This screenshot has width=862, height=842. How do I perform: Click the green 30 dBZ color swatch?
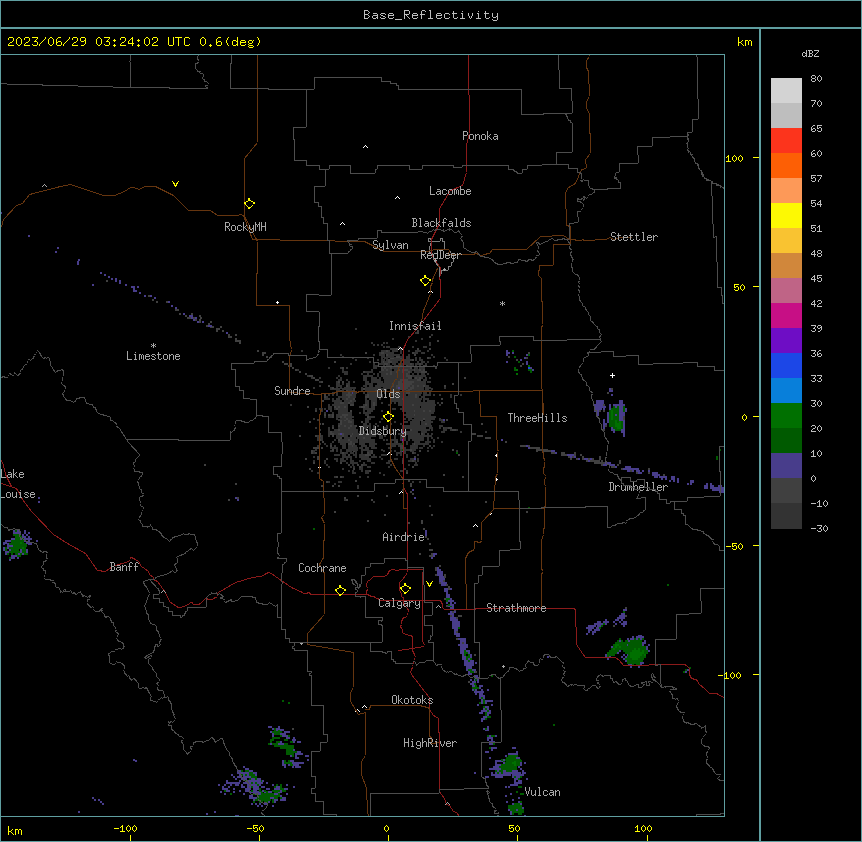pos(786,416)
